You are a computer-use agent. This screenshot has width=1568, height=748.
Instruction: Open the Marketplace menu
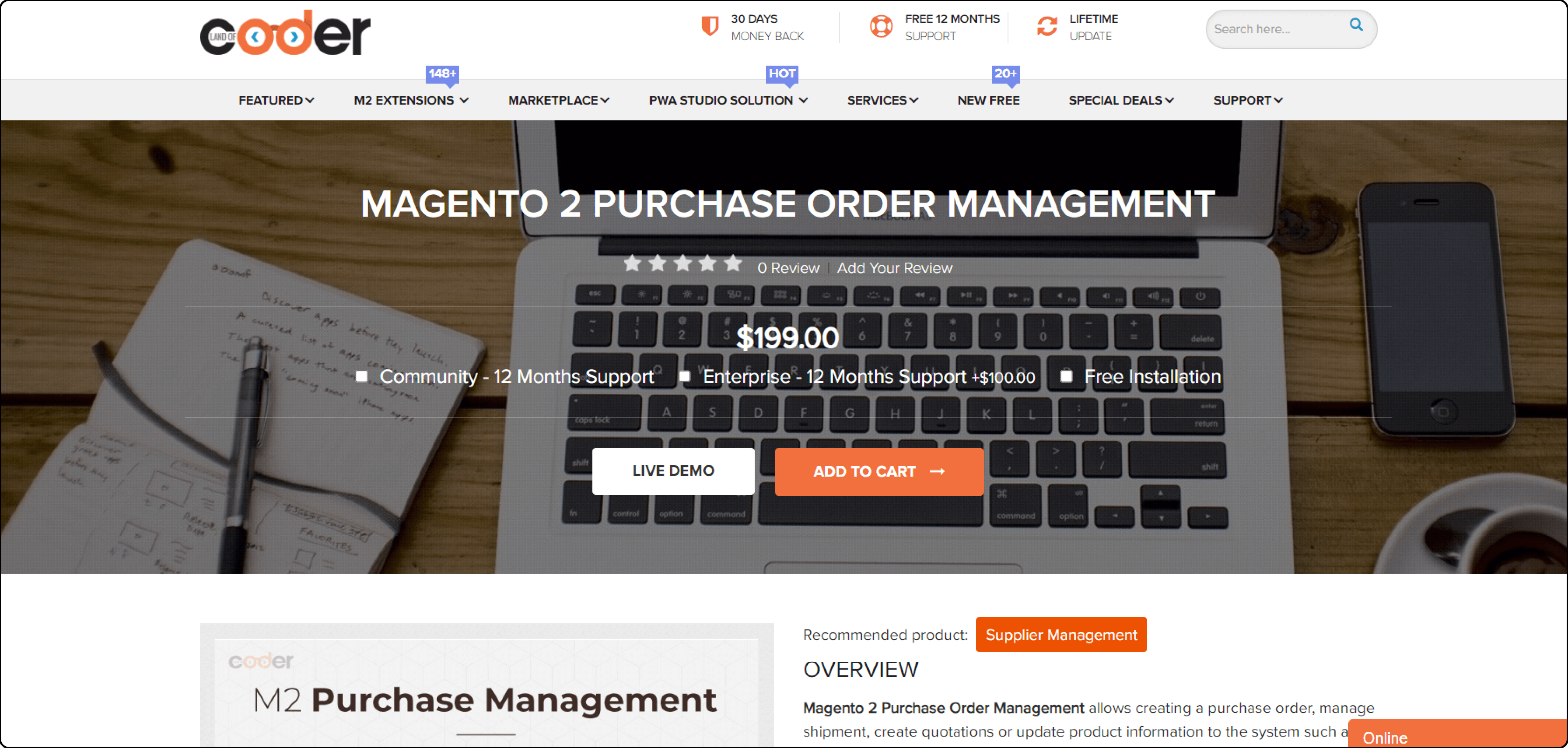558,101
